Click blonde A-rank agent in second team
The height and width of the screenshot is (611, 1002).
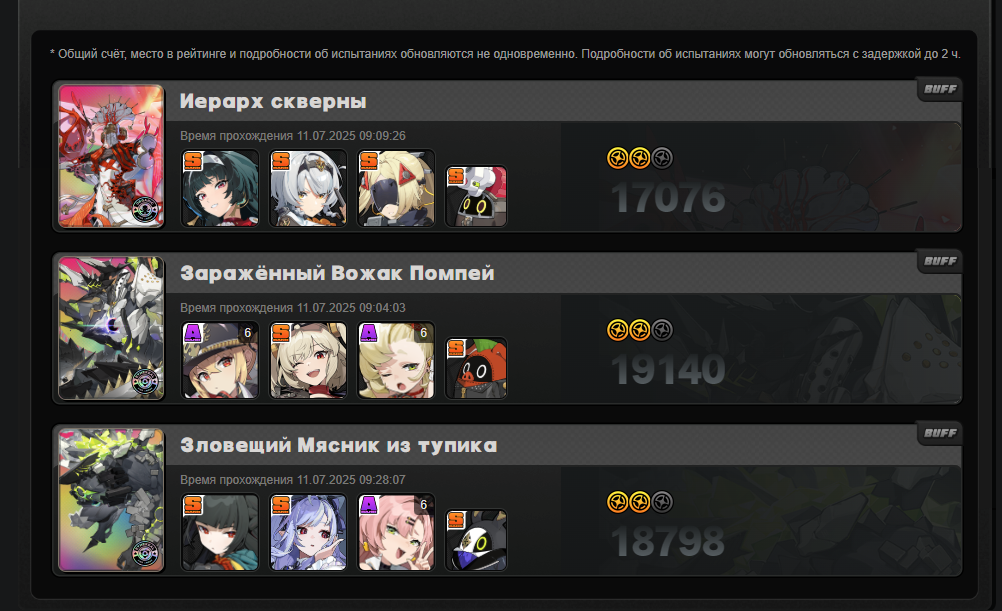point(396,360)
